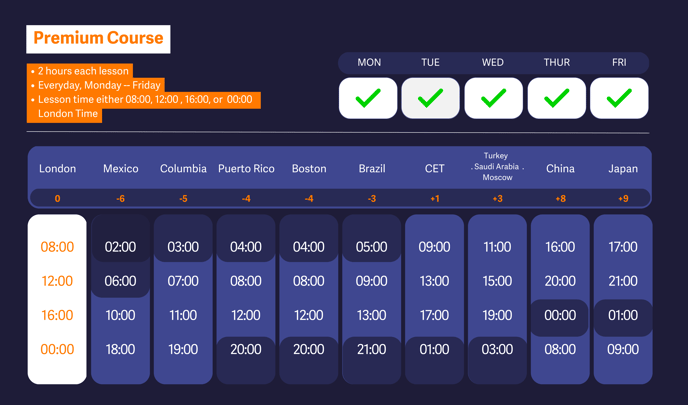This screenshot has height=405, width=688.
Task: Select the CET column header
Action: pyautogui.click(x=434, y=169)
